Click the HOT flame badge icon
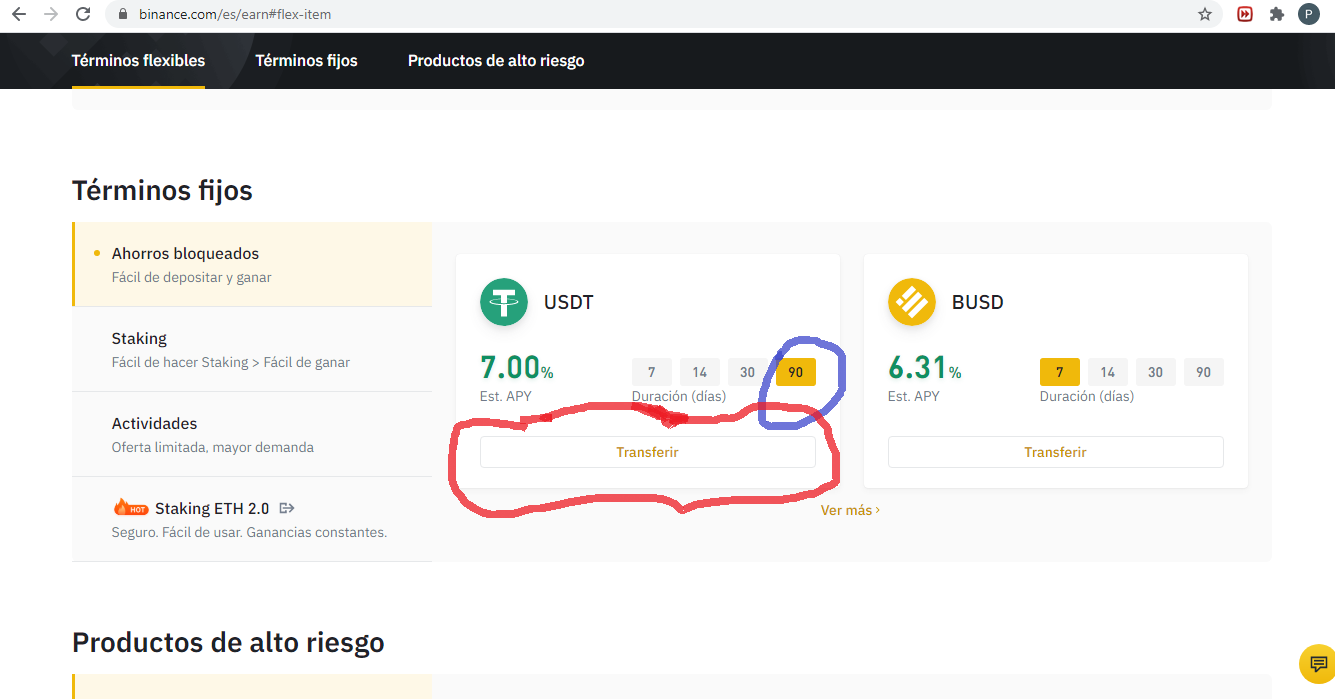The width and height of the screenshot is (1335, 699). [131, 508]
